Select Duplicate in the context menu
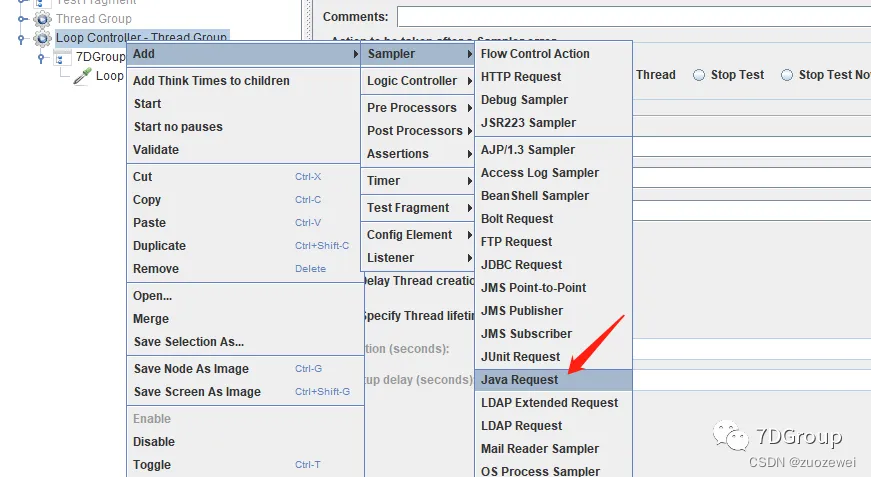Screen dimensions: 871x477 pos(243,246)
